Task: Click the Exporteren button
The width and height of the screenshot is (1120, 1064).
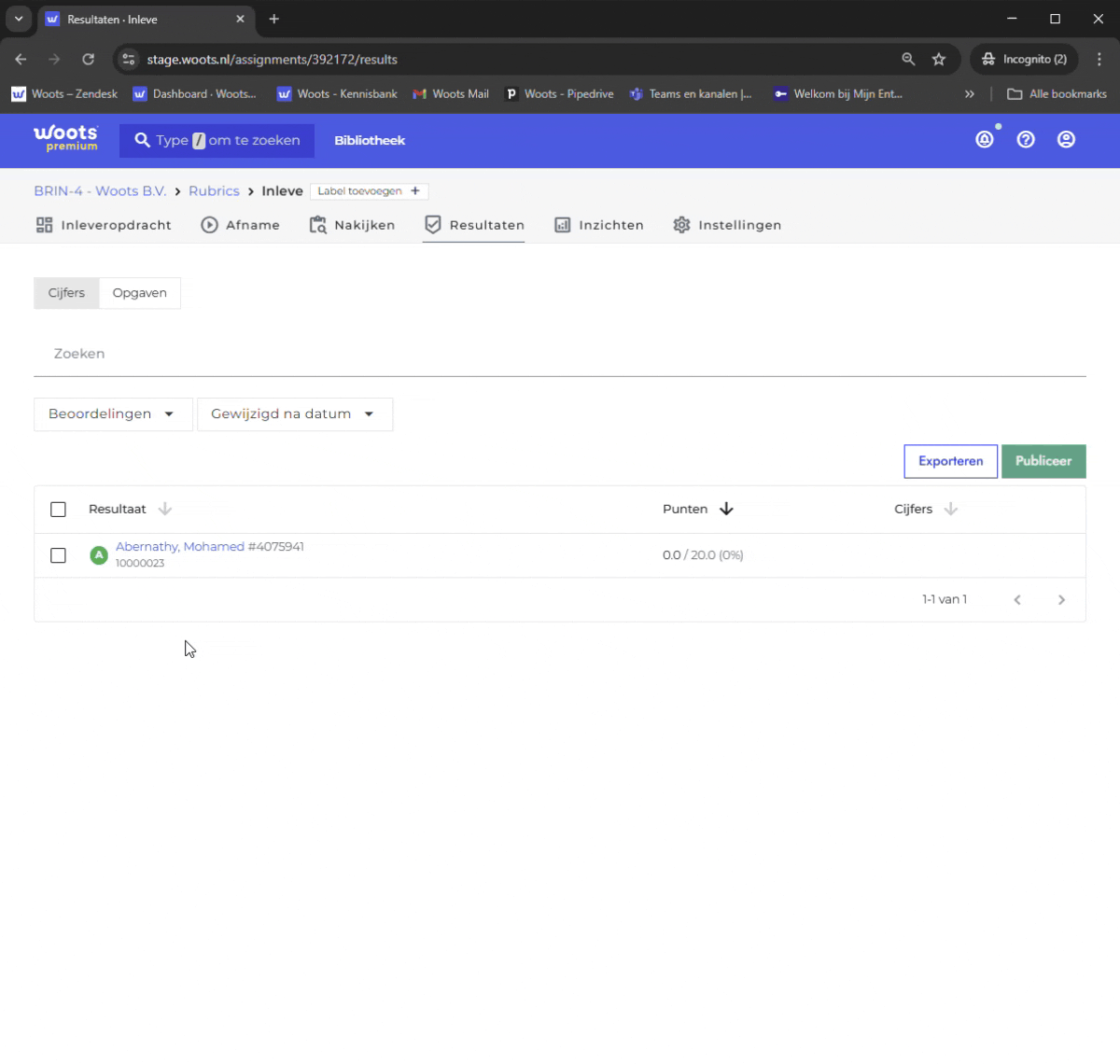Action: tap(950, 461)
